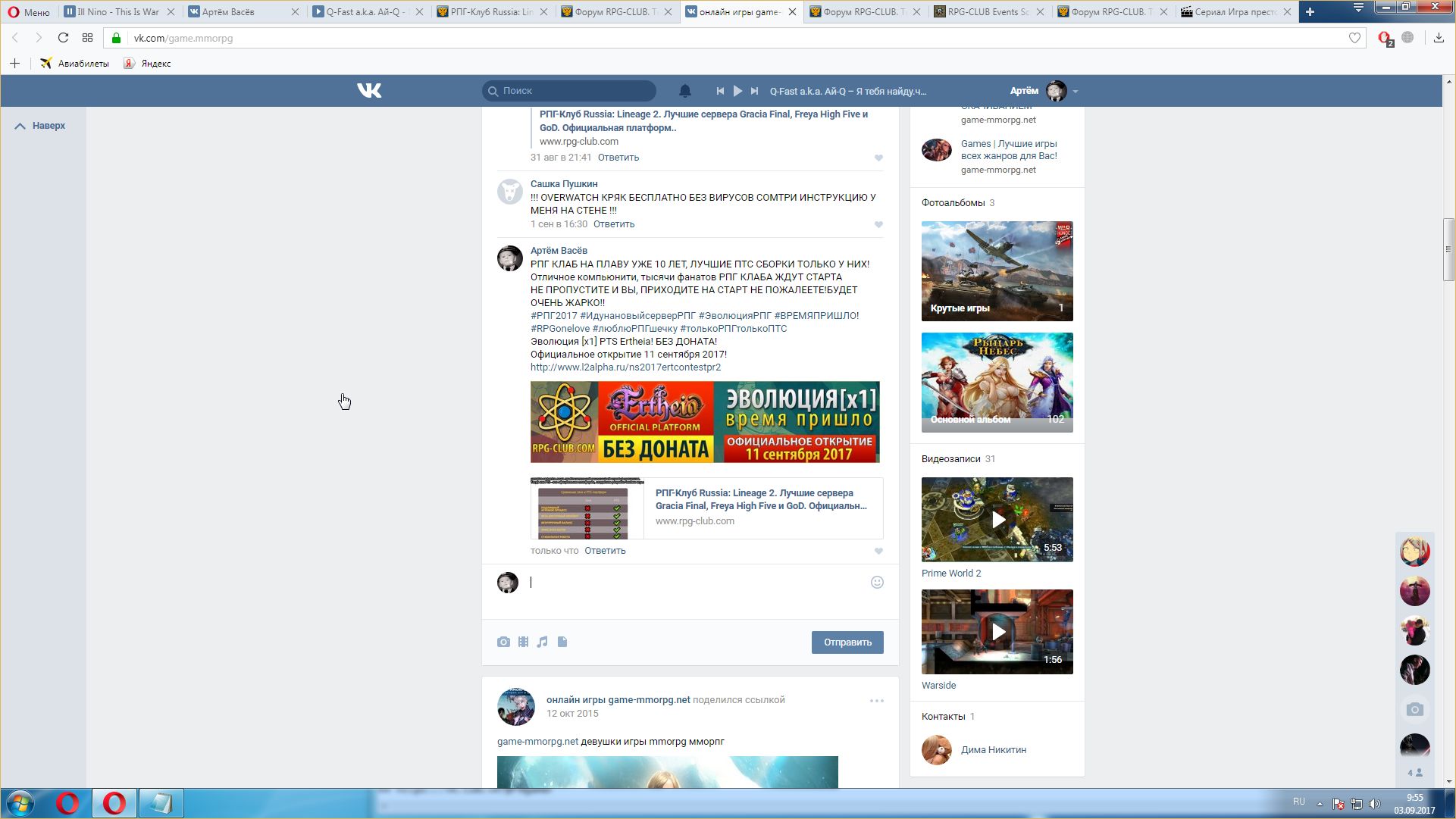Add page to bookmarks heart icon
This screenshot has height=819, width=1456.
tap(1354, 38)
